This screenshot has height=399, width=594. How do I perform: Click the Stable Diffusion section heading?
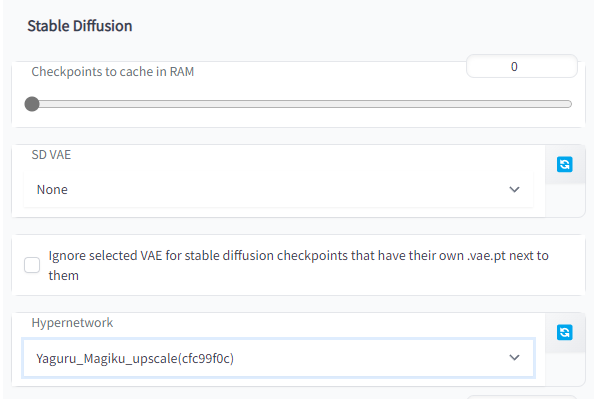[80, 26]
